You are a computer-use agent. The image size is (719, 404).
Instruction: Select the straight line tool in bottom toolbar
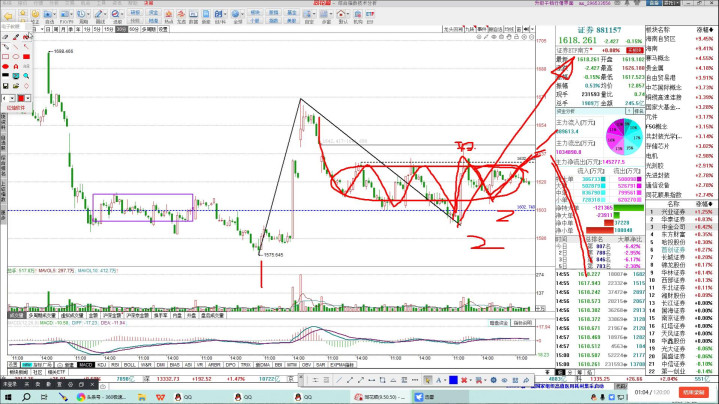tap(338, 380)
